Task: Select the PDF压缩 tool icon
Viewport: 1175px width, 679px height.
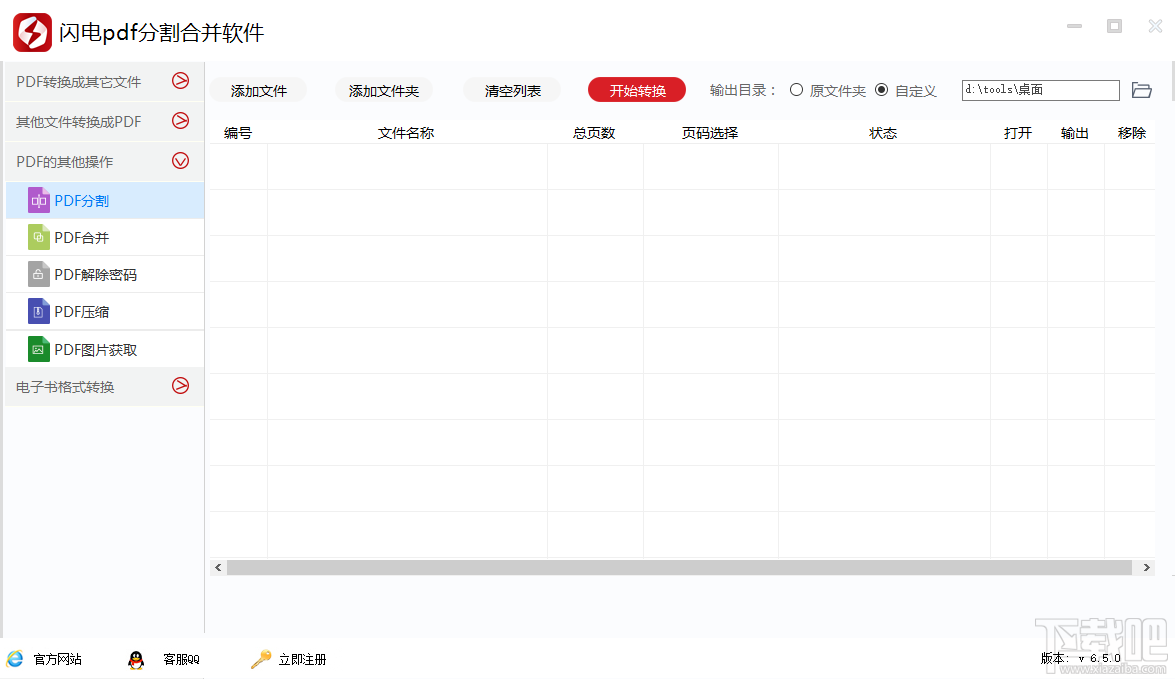Action: pos(38,311)
